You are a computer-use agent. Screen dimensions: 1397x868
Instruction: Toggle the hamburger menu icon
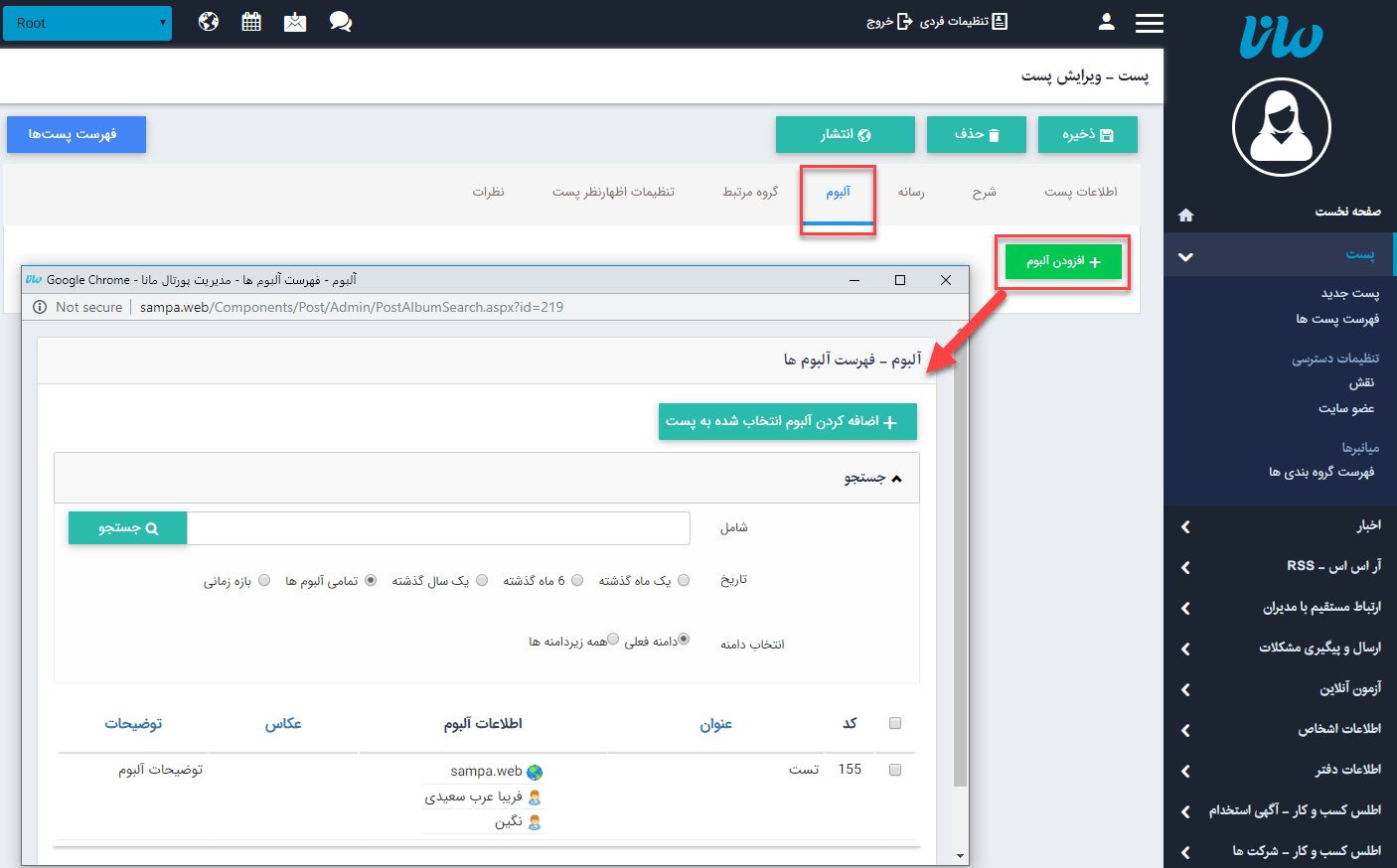coord(1149,23)
